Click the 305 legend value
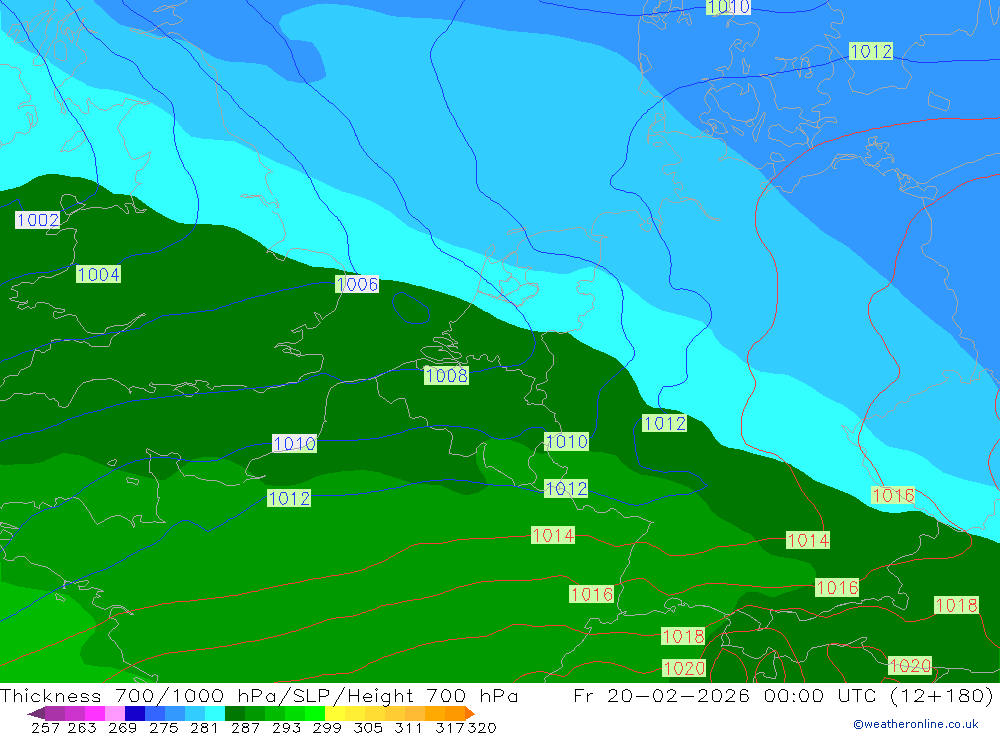The image size is (1000, 733). tap(367, 727)
